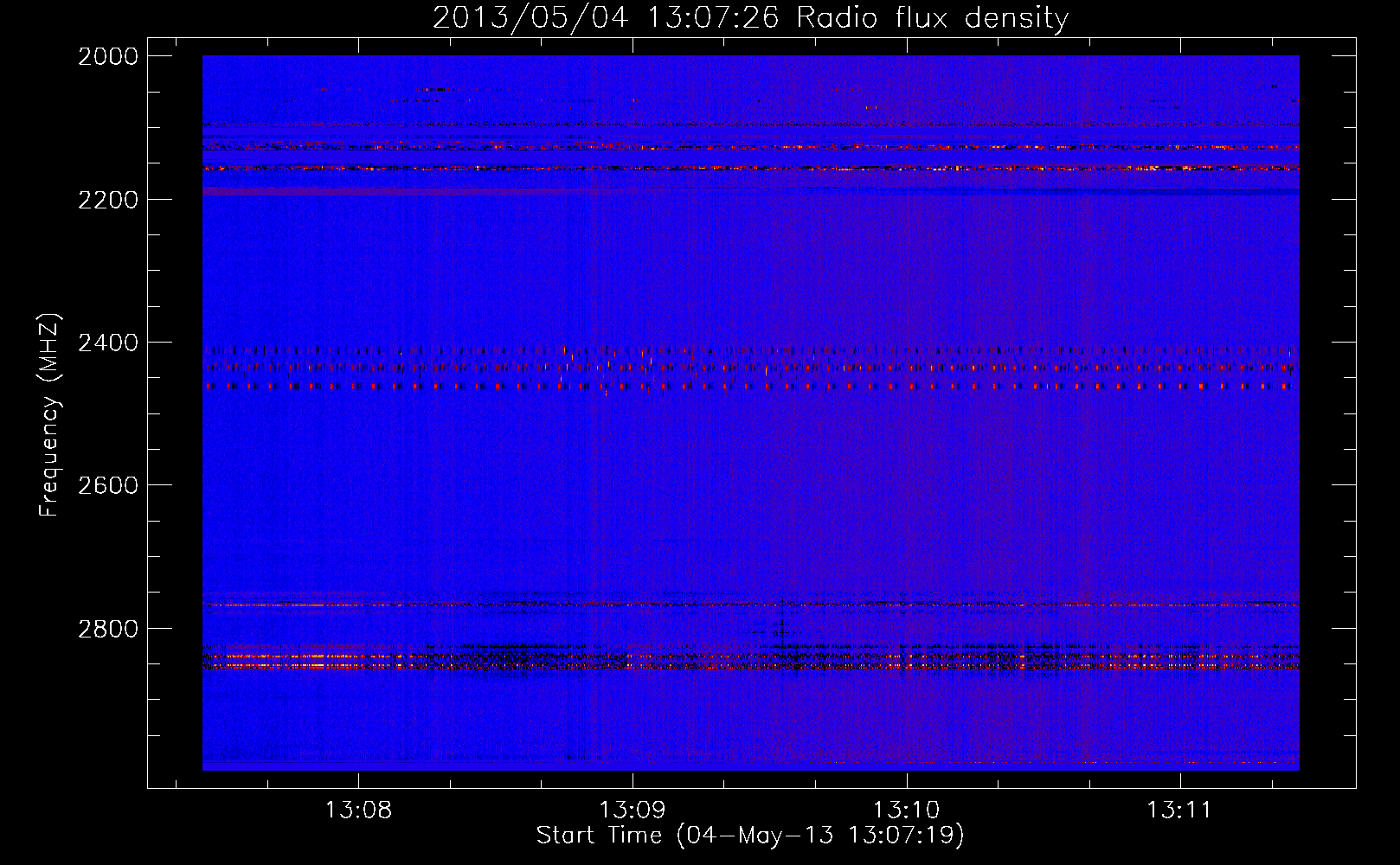Select the 2400 frequency axis label

click(108, 343)
